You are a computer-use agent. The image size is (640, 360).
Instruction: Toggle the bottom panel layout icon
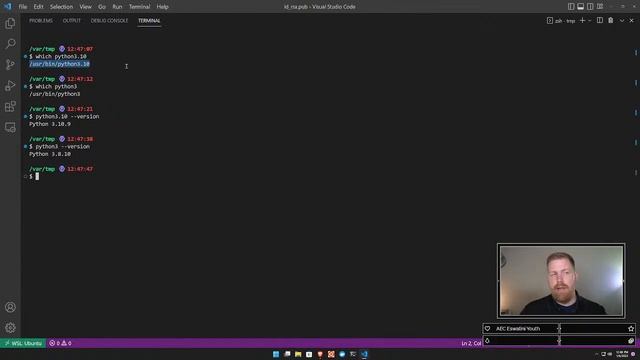pyautogui.click(x=580, y=7)
